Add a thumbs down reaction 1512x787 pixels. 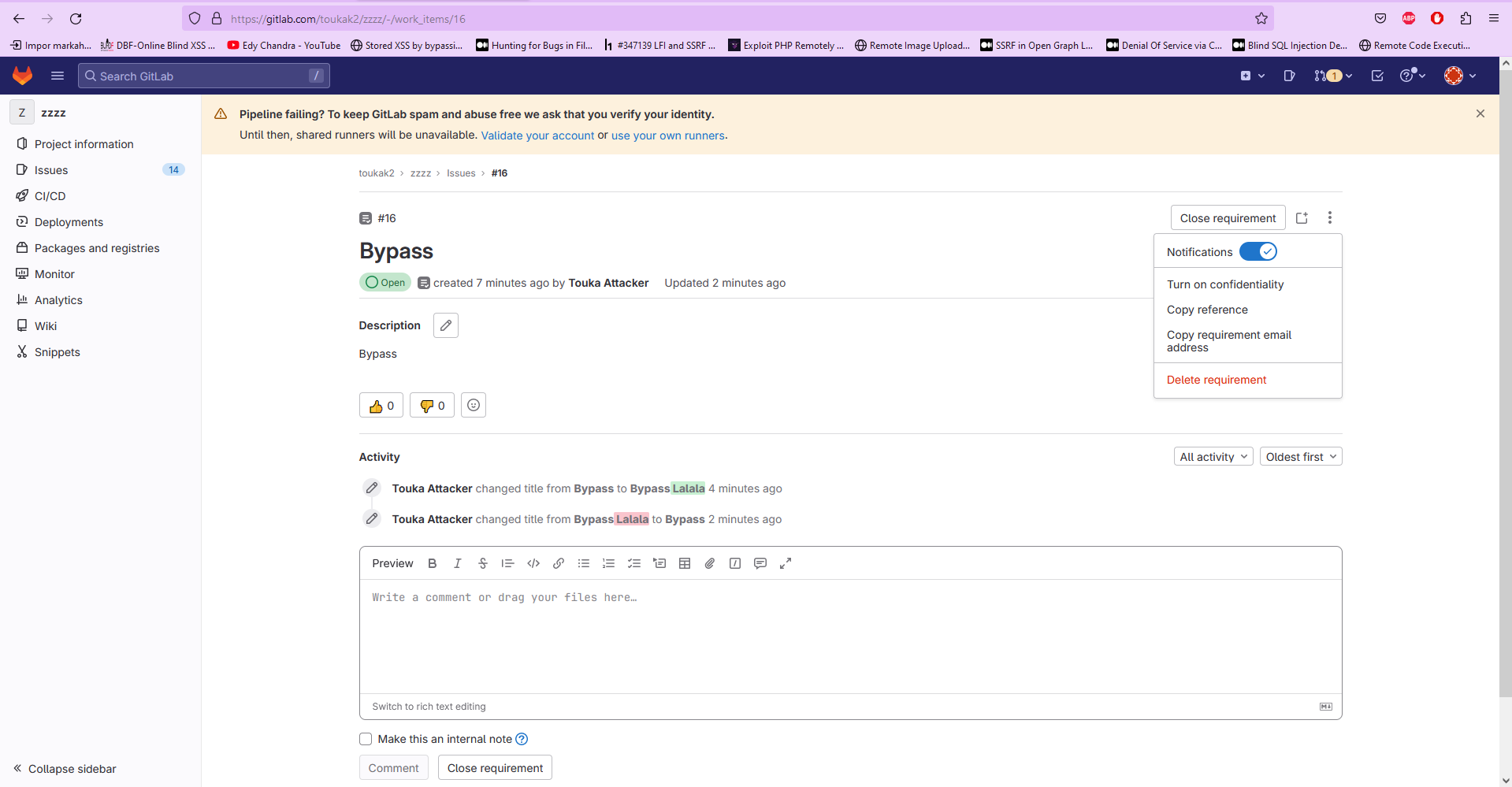pos(432,406)
